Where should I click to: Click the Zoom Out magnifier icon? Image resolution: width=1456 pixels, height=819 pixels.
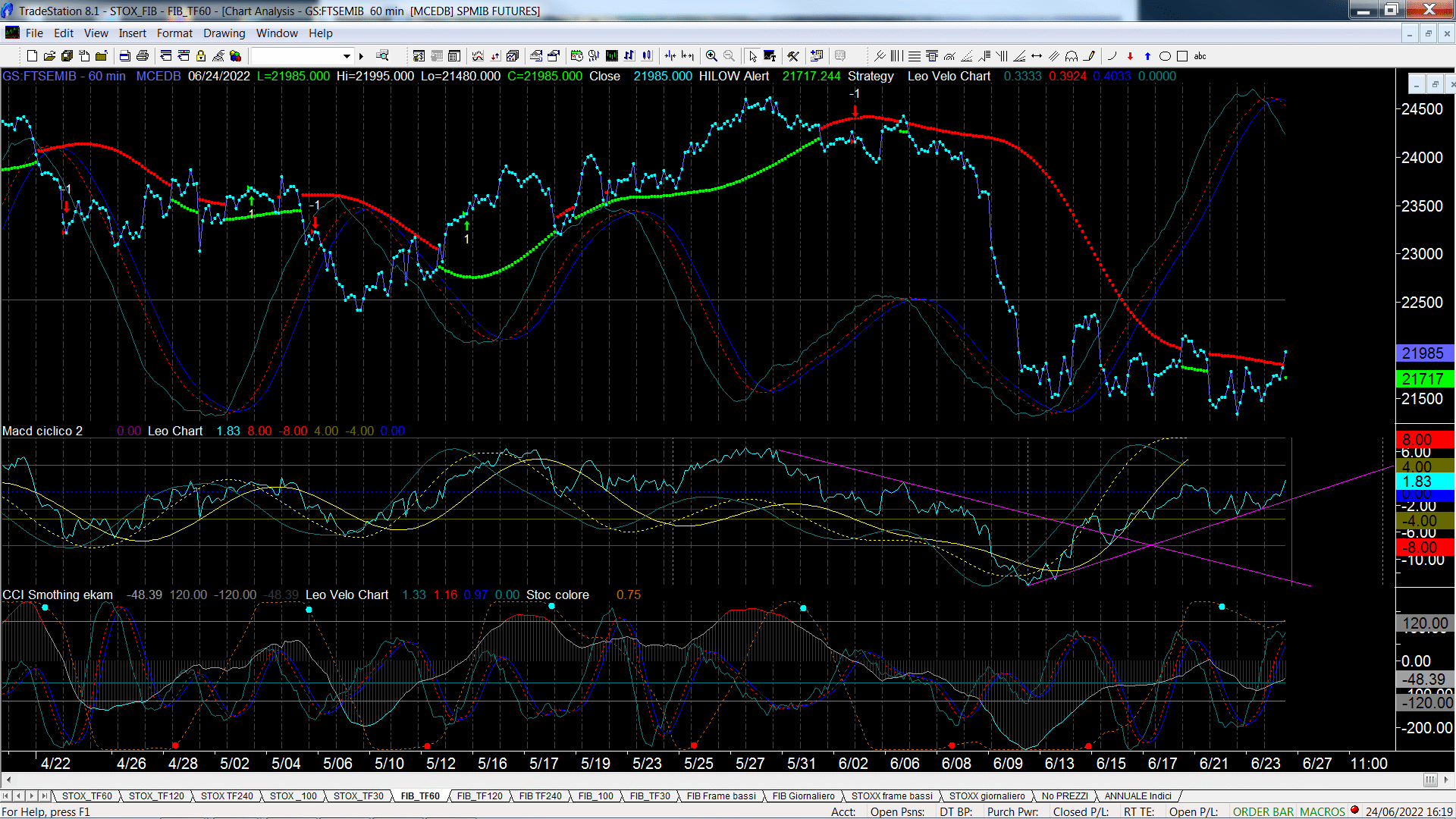click(x=729, y=56)
